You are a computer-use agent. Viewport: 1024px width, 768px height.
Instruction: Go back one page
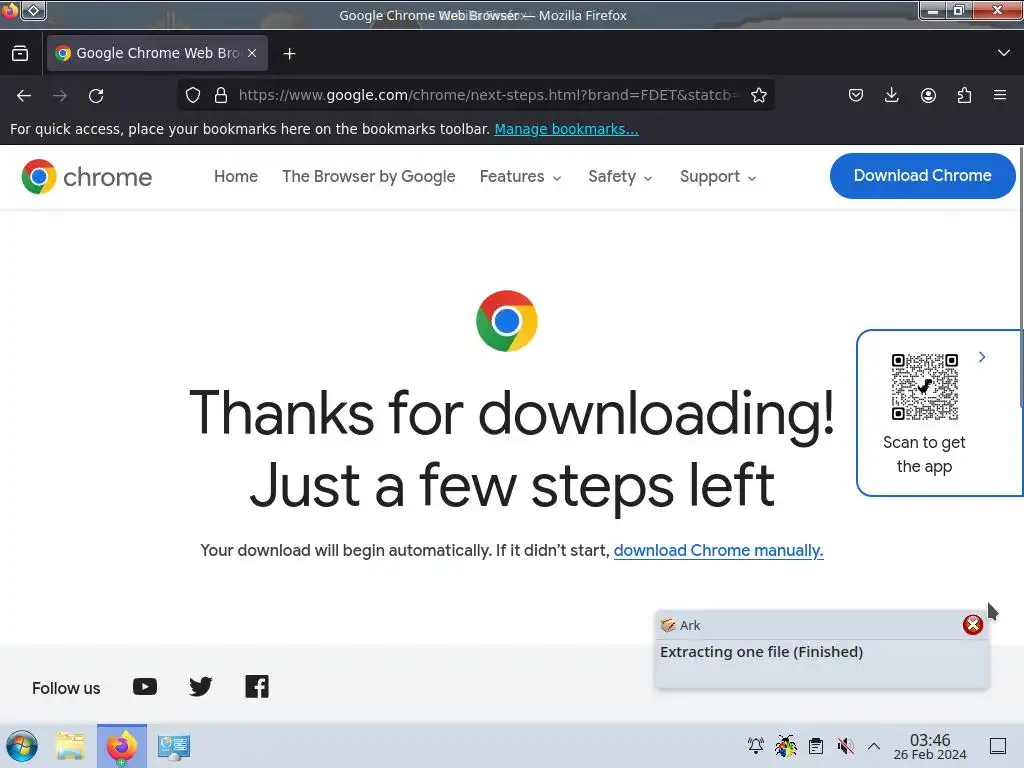tap(24, 96)
